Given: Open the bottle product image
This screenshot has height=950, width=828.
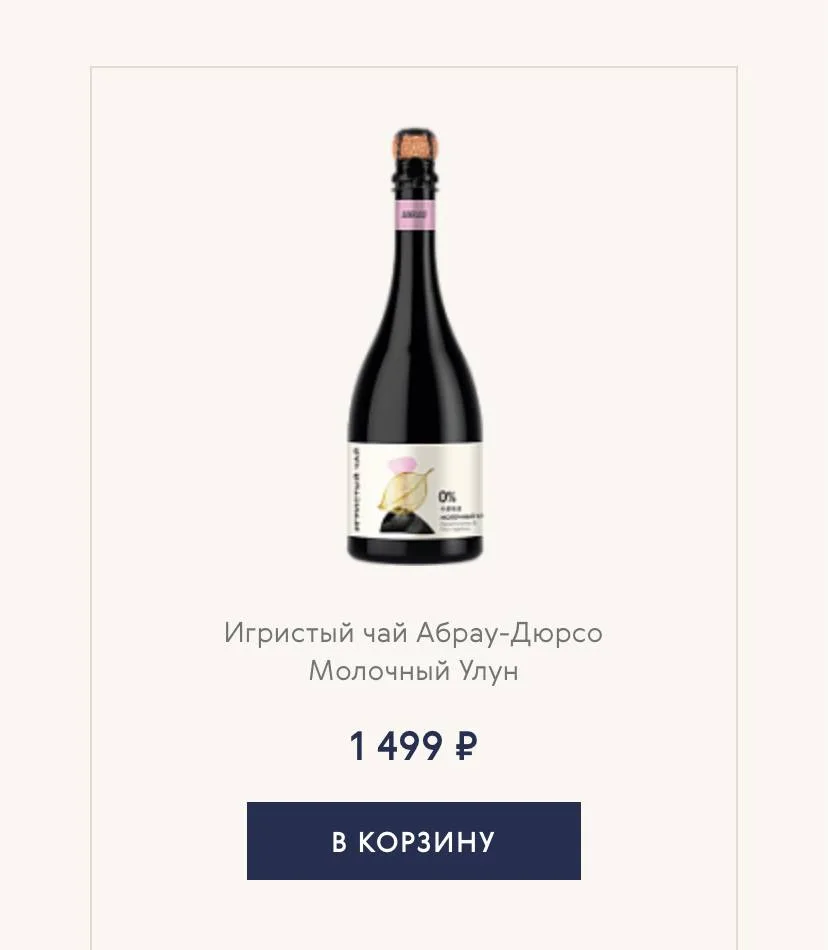Looking at the screenshot, I should pos(415,345).
